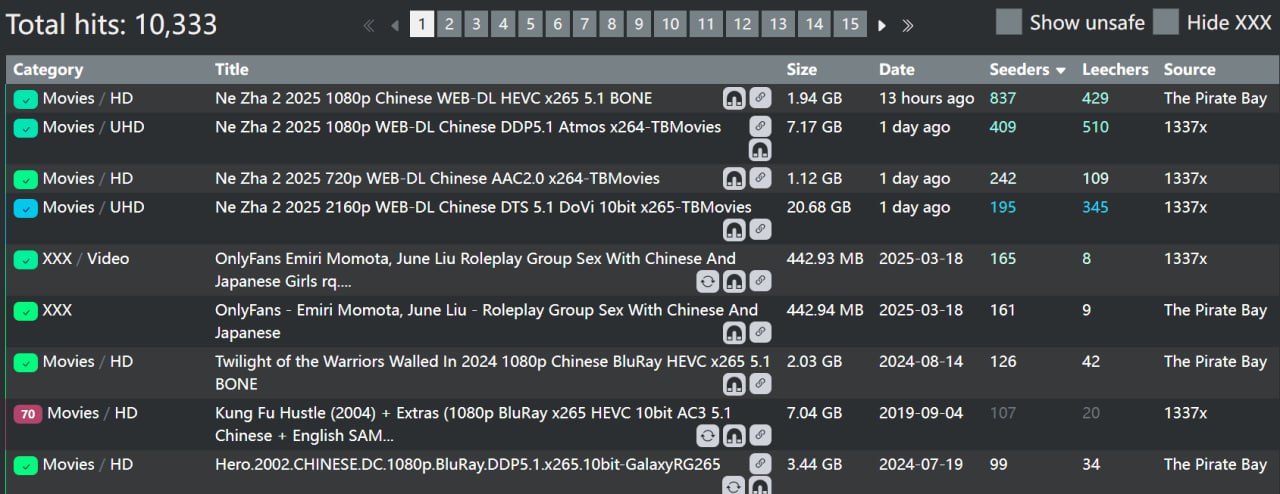Toggle Seeders column sort arrow
The width and height of the screenshot is (1280, 494).
coord(1061,70)
